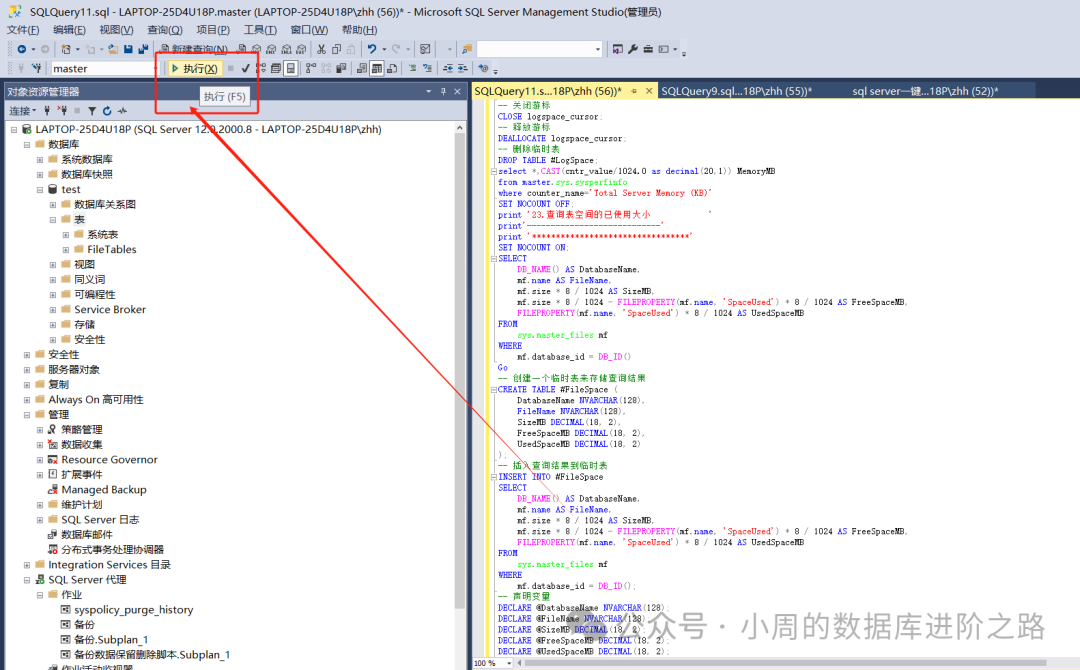The height and width of the screenshot is (670, 1080).
Task: Click the query editor horizontal scrollbar
Action: click(785, 663)
